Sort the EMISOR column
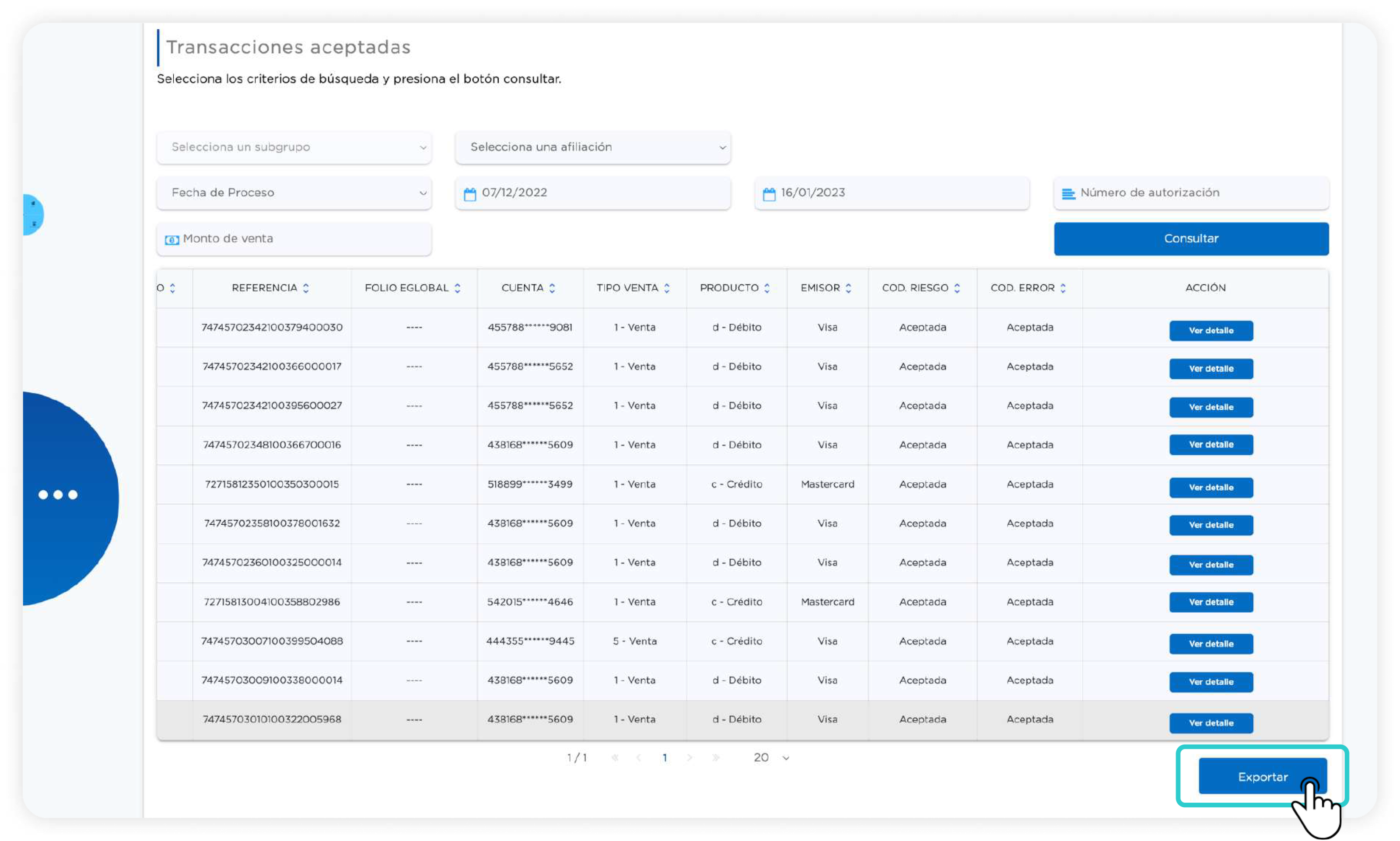This screenshot has height=841, width=1400. pos(848,288)
